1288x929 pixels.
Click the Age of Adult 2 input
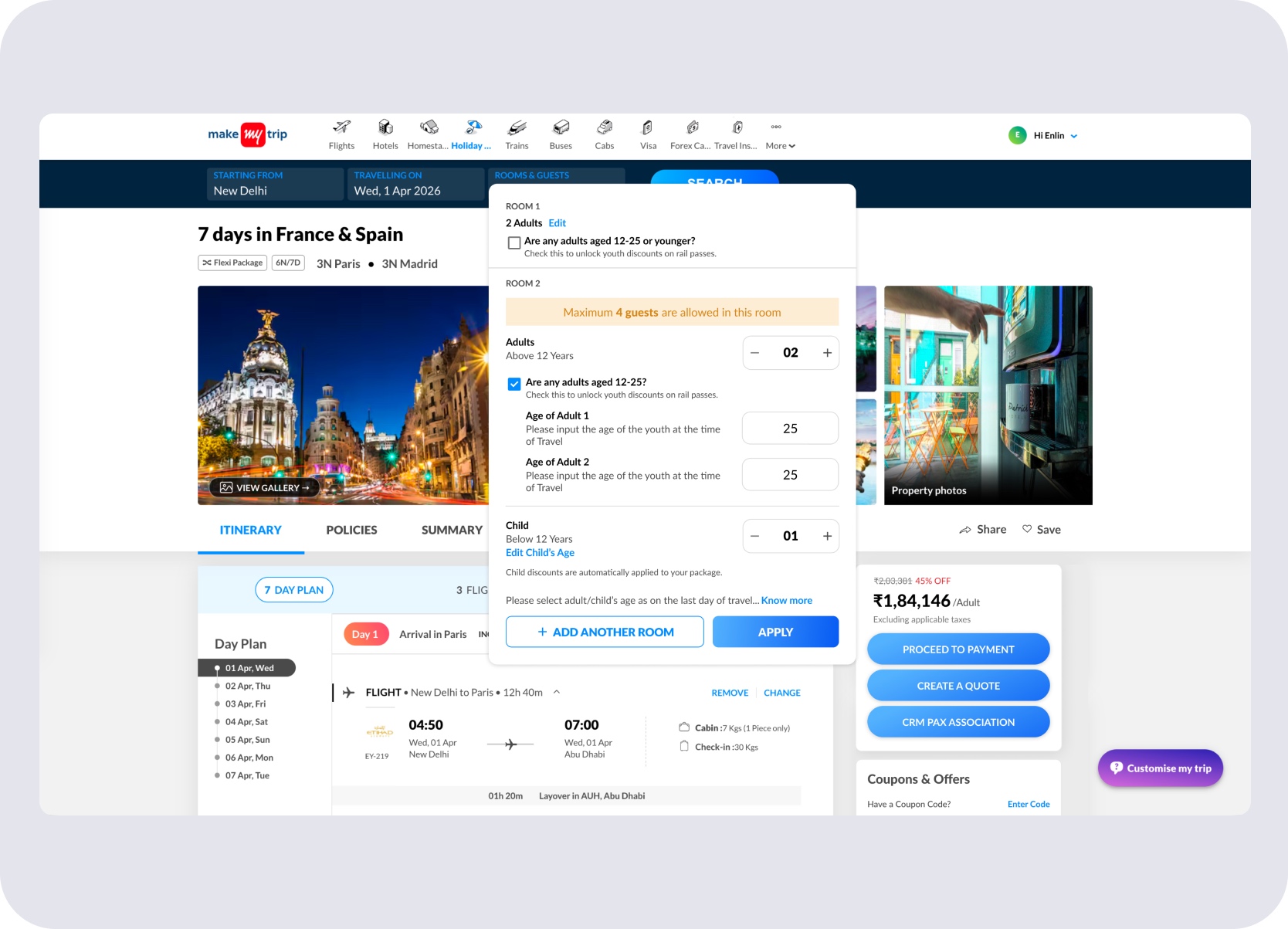click(x=790, y=475)
